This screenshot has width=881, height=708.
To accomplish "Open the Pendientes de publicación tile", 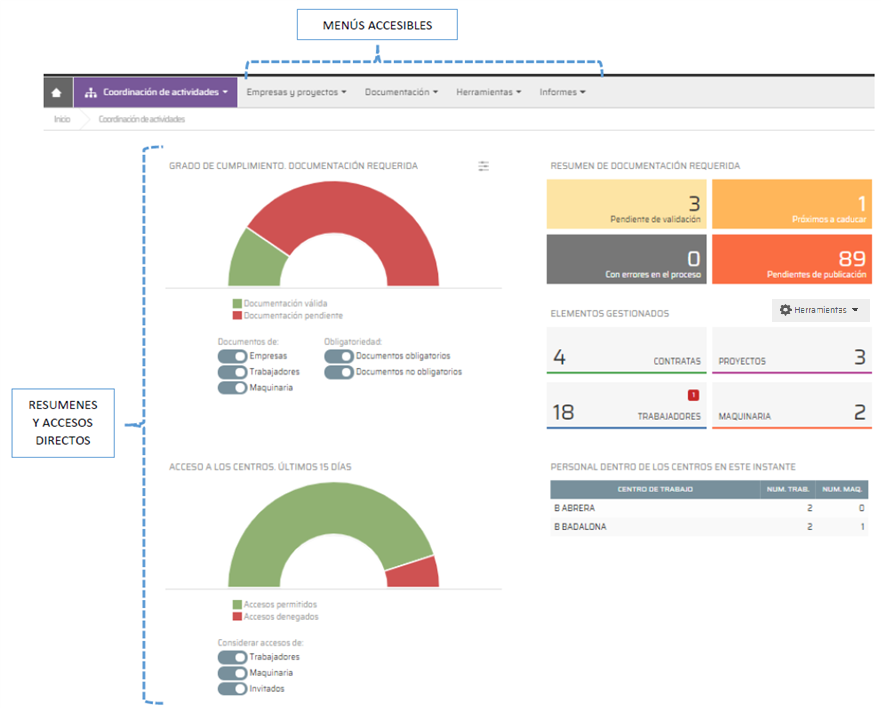I will [791, 259].
